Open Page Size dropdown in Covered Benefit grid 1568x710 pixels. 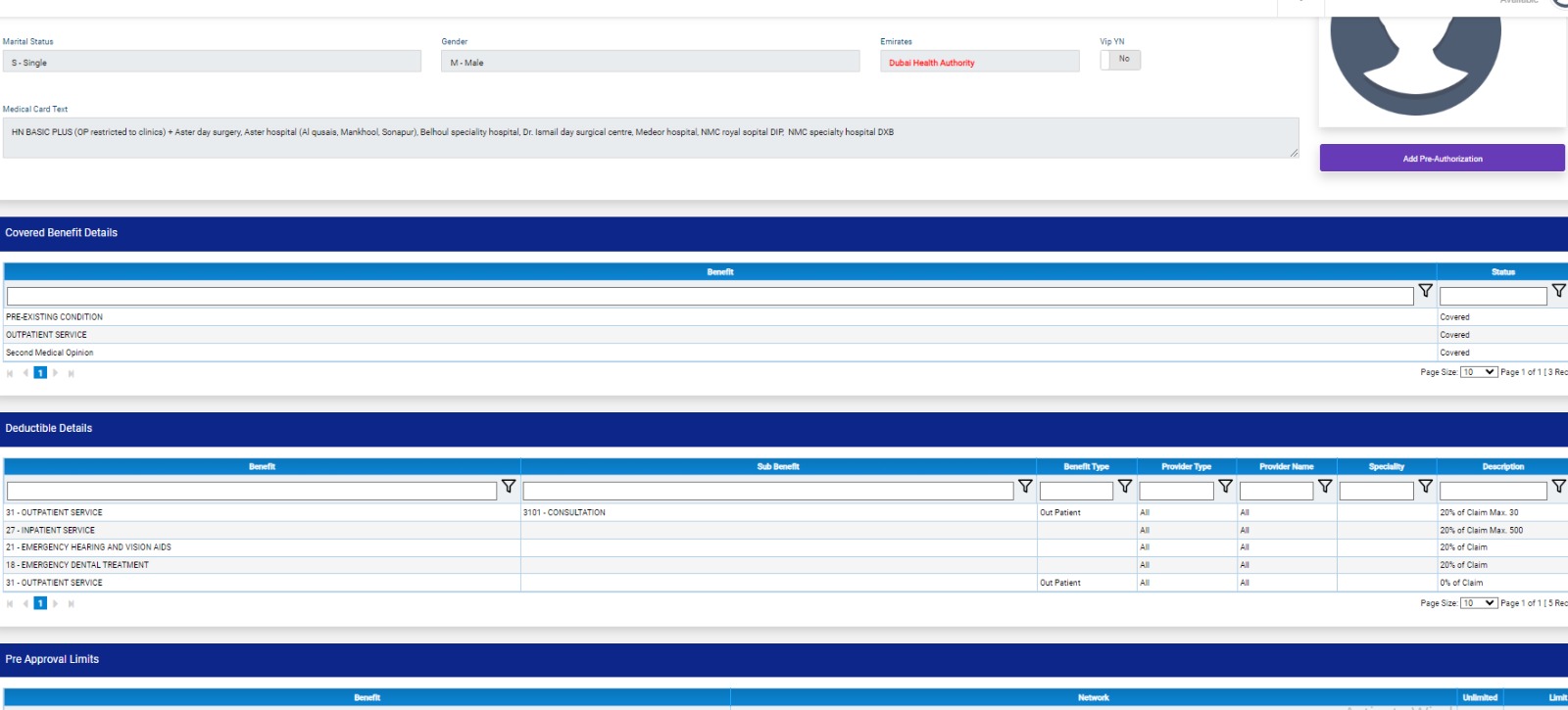click(1479, 372)
